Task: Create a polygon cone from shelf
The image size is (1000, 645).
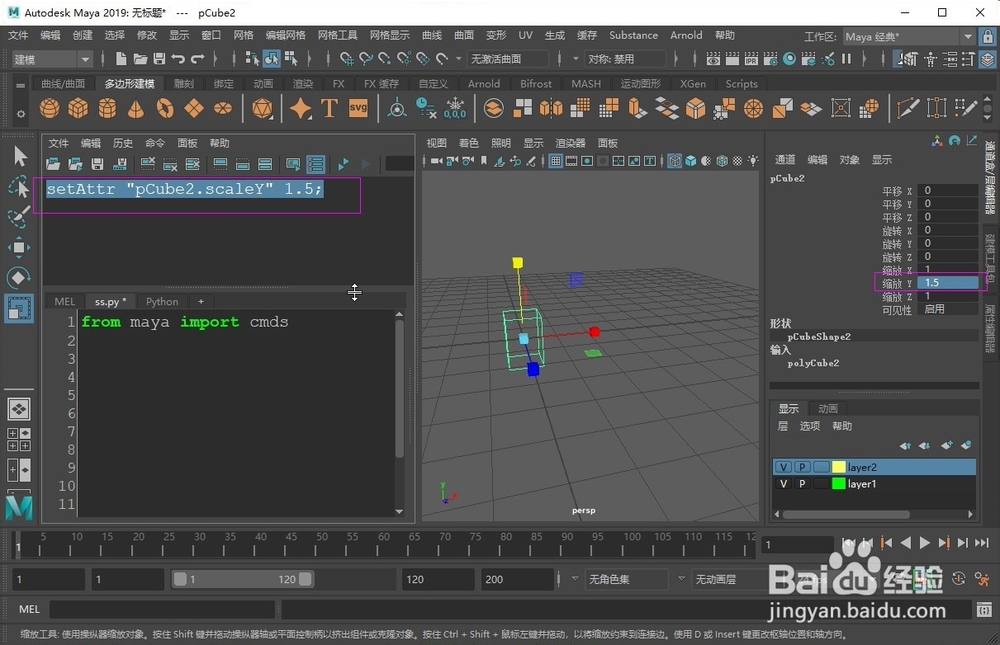Action: [136, 108]
